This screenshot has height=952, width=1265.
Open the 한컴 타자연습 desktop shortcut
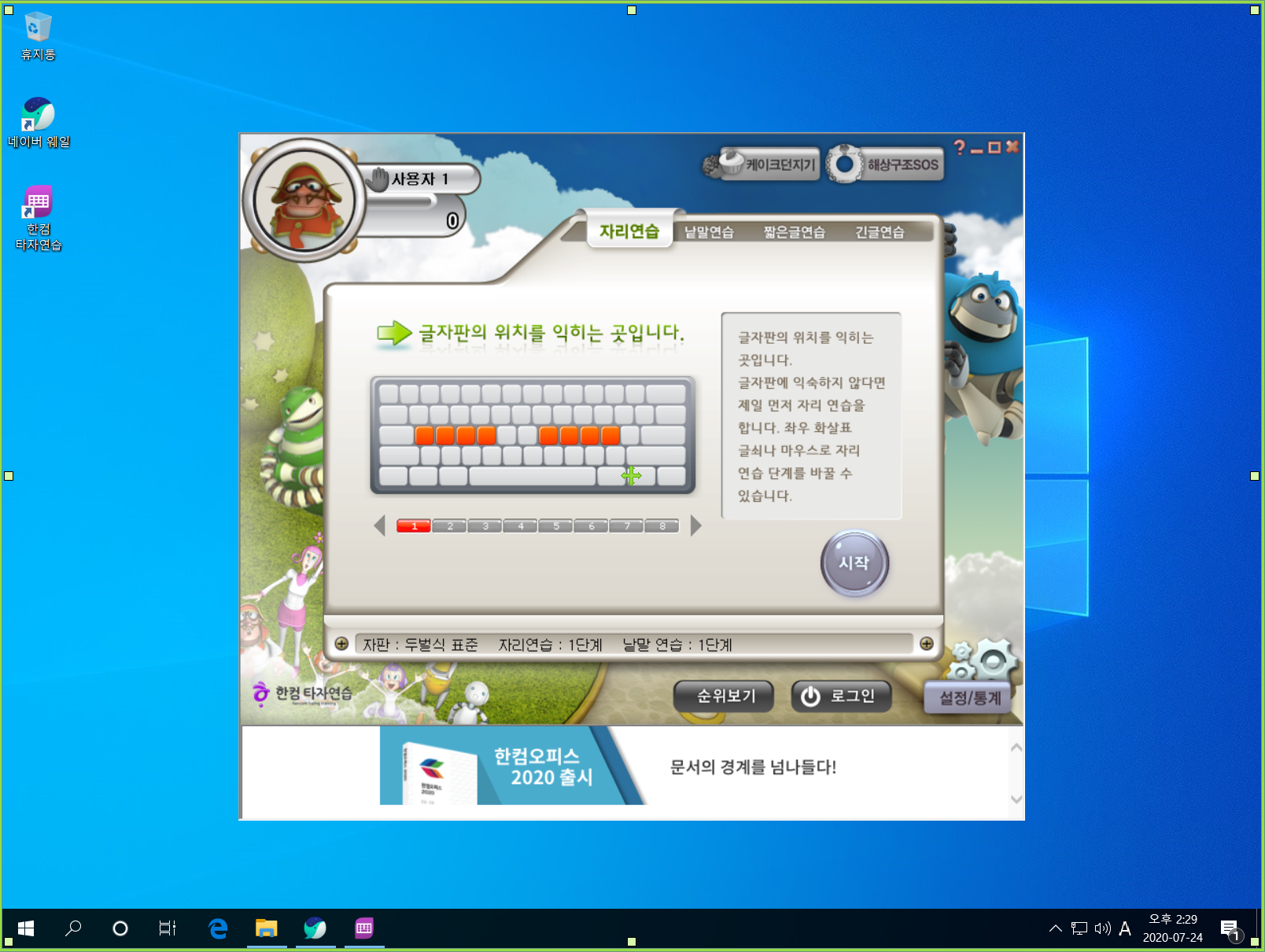tap(39, 218)
